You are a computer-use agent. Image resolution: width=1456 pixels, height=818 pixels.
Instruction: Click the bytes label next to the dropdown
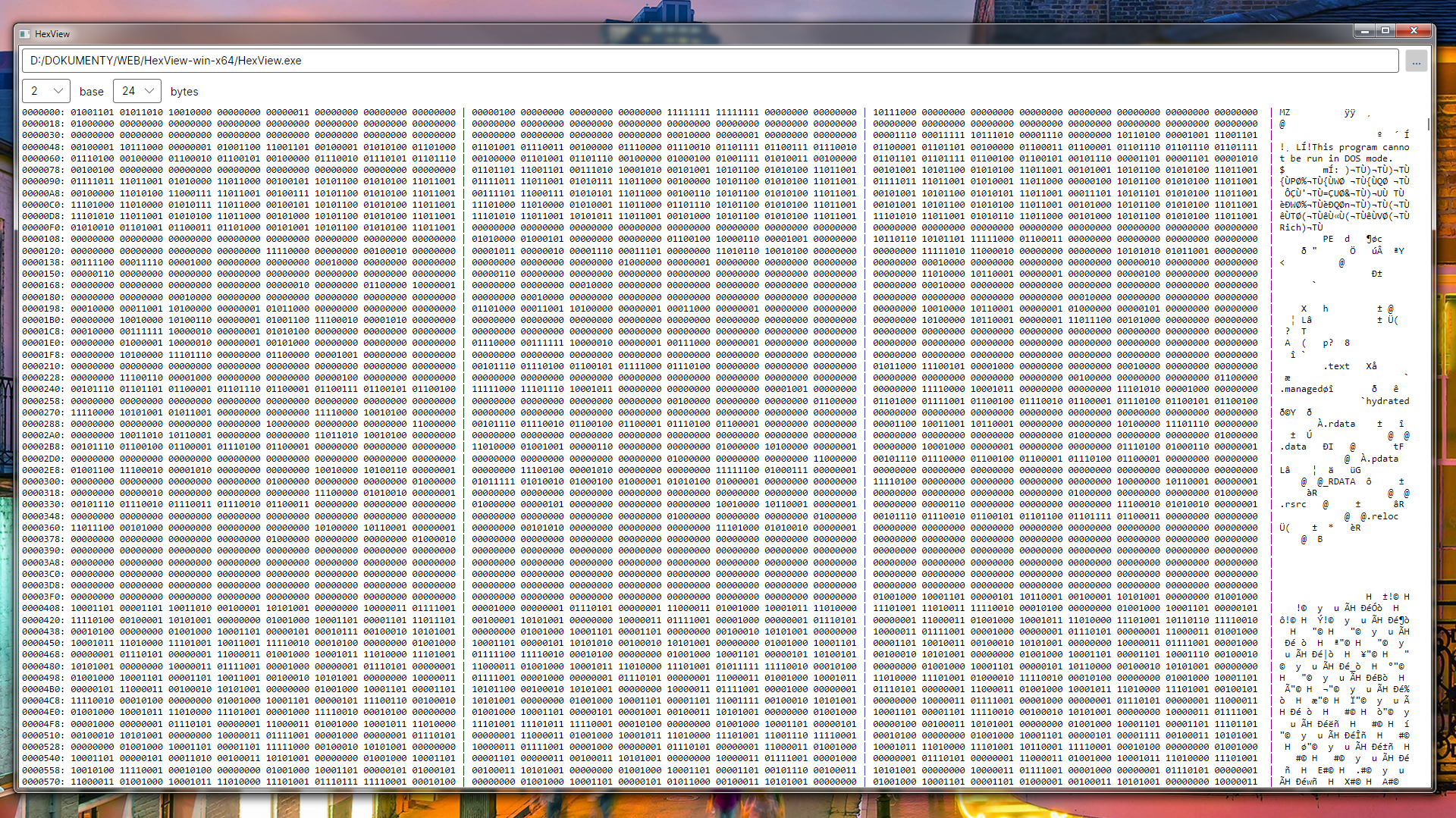pyautogui.click(x=184, y=91)
